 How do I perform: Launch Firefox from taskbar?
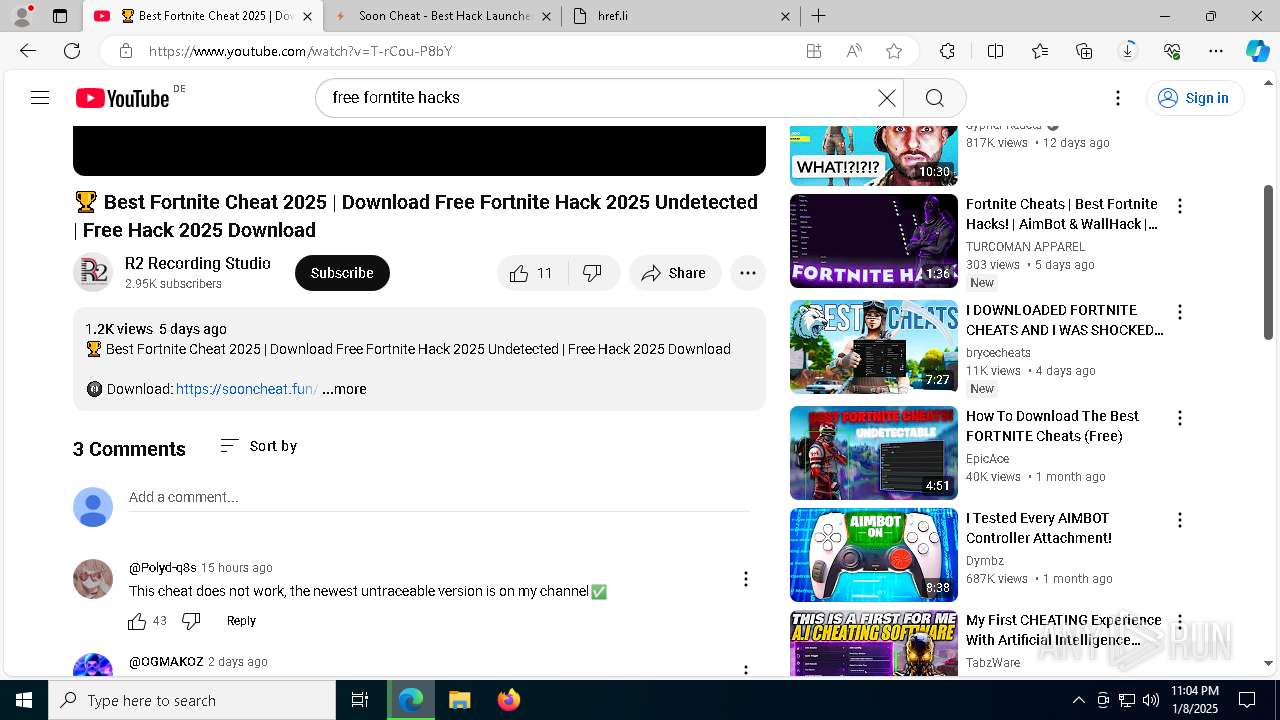tap(508, 700)
